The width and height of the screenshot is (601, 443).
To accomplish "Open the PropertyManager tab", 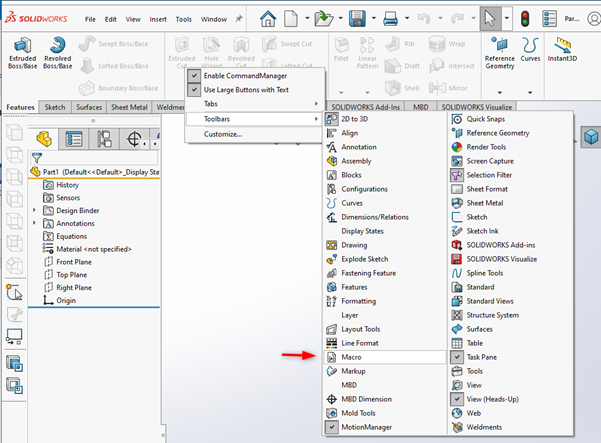I will tap(74, 138).
